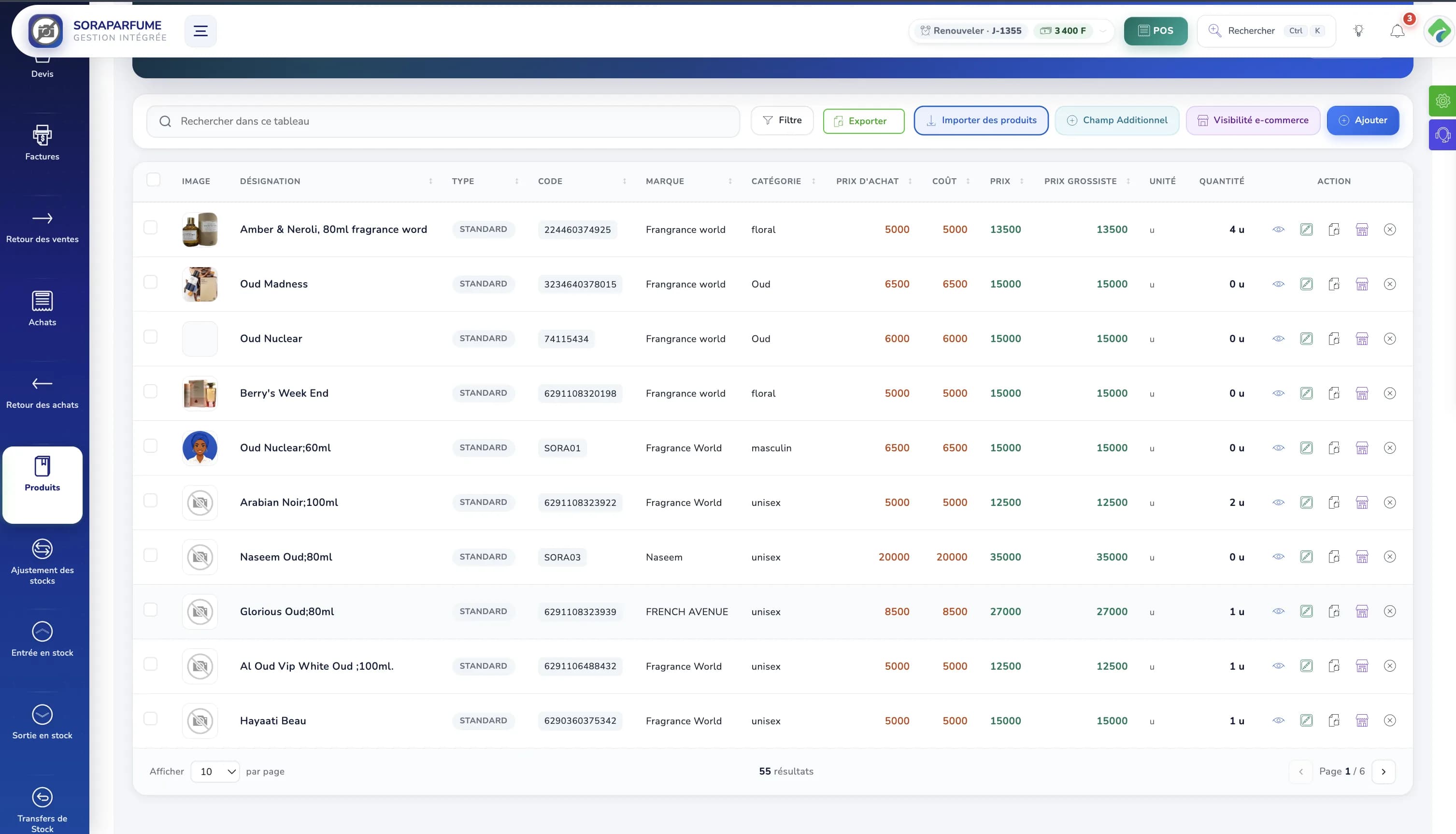Check the Oud Nuclear (74115434) row checkbox
This screenshot has height=834, width=1456.
tap(151, 337)
